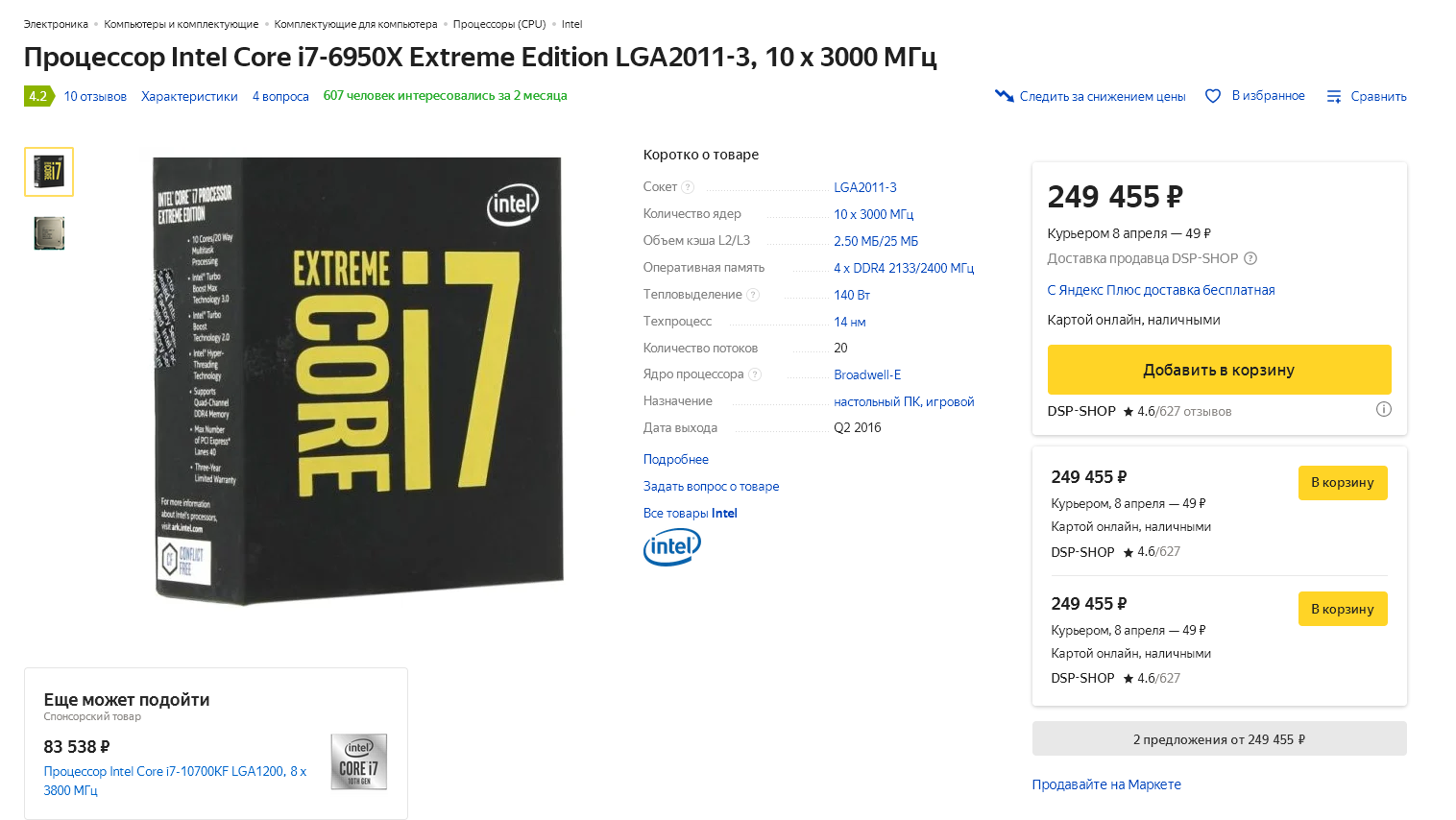1456x820 pixels.
Task: Expand the 2 предложения offers bar
Action: pos(1219,739)
